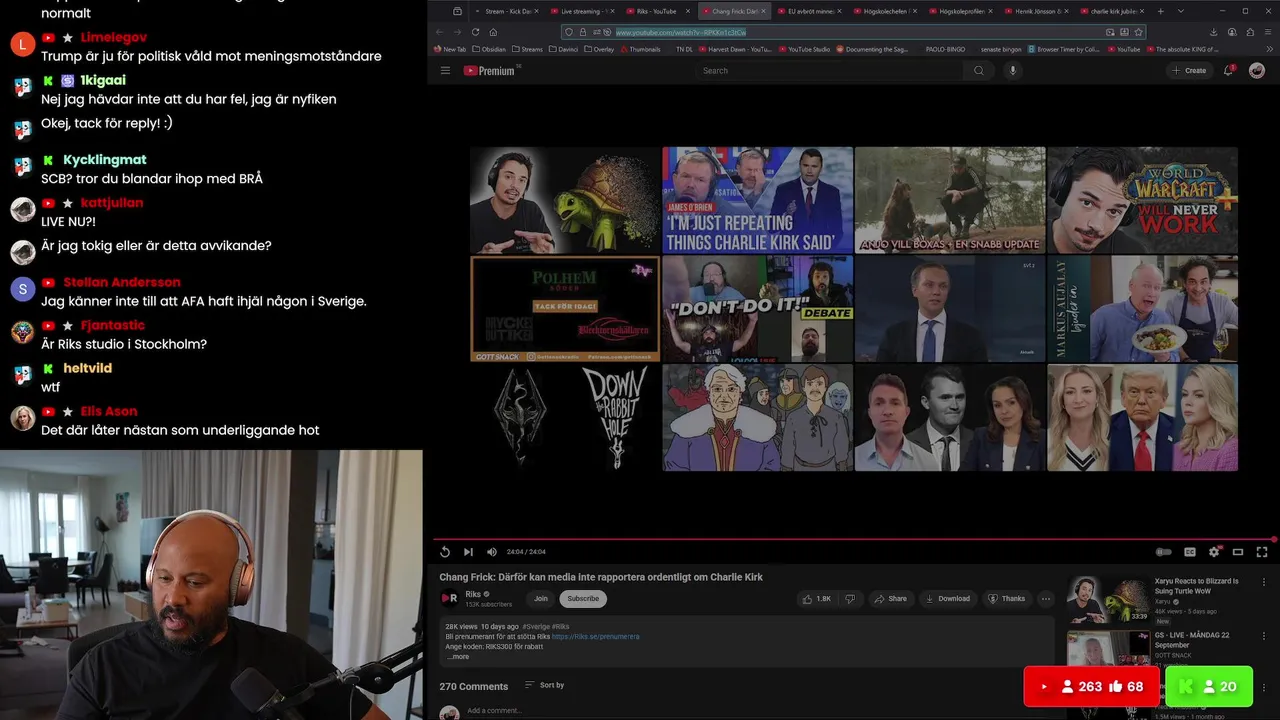The height and width of the screenshot is (720, 1280).
Task: Open the Create menu
Action: coord(1189,71)
